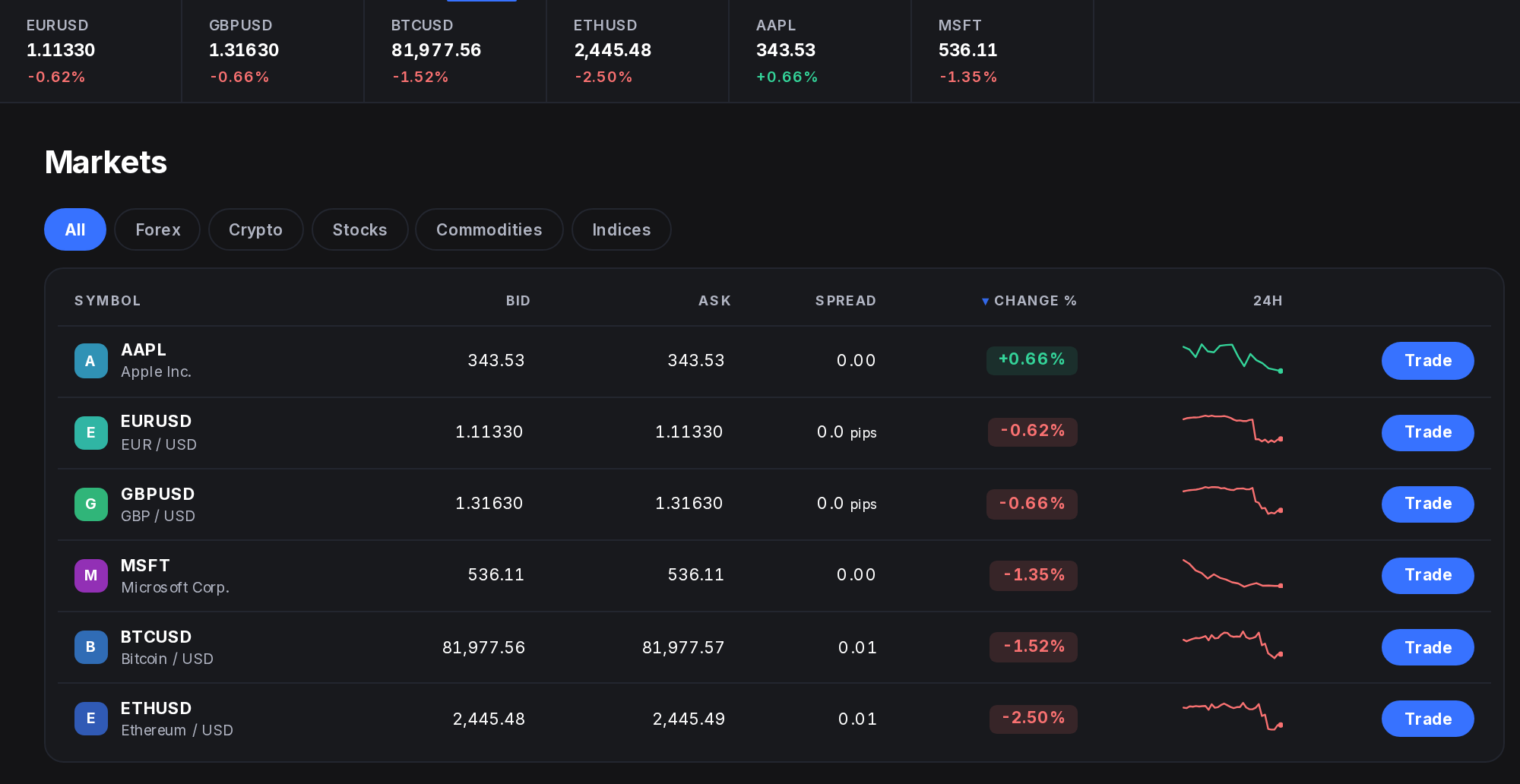The image size is (1520, 784).
Task: Sort table by the BID column header
Action: (x=518, y=301)
